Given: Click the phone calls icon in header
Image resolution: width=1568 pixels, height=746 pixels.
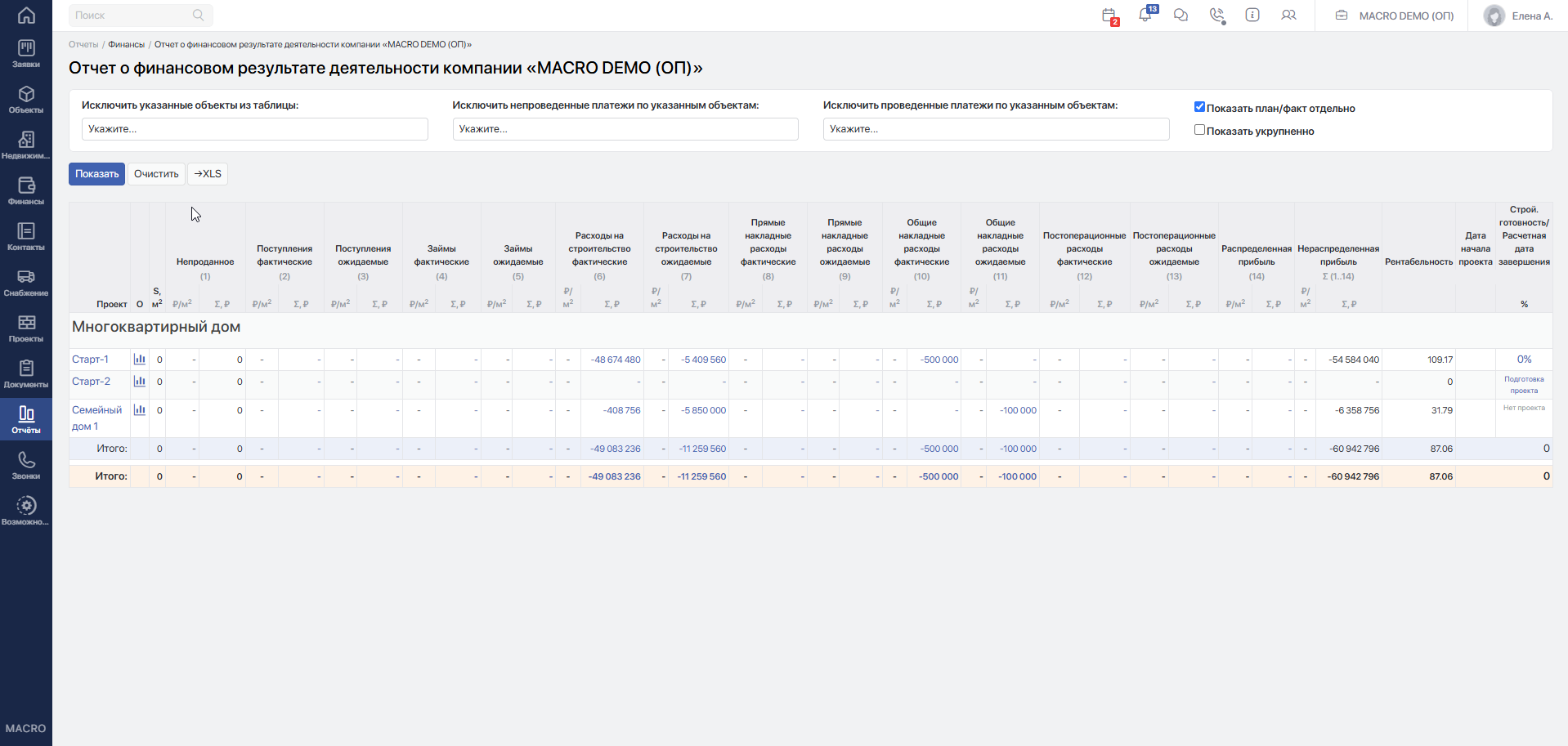Looking at the screenshot, I should coord(1217,16).
